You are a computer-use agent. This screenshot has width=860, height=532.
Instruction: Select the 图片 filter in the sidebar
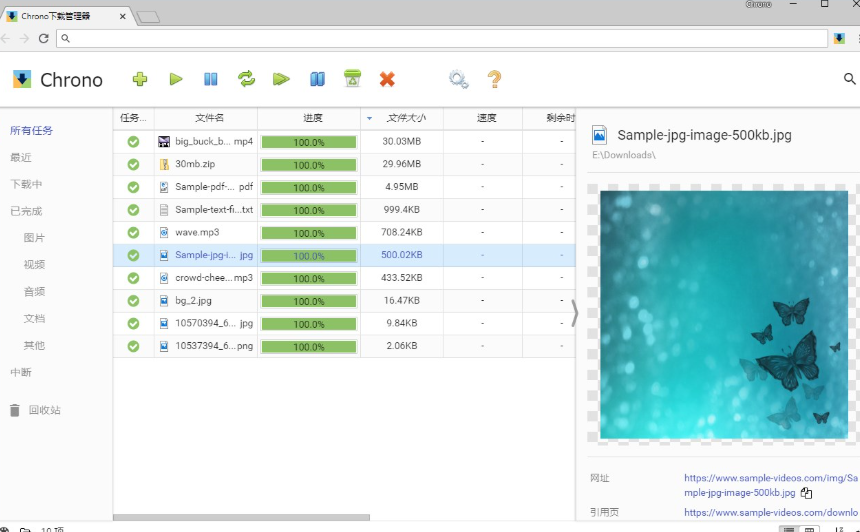coord(34,238)
